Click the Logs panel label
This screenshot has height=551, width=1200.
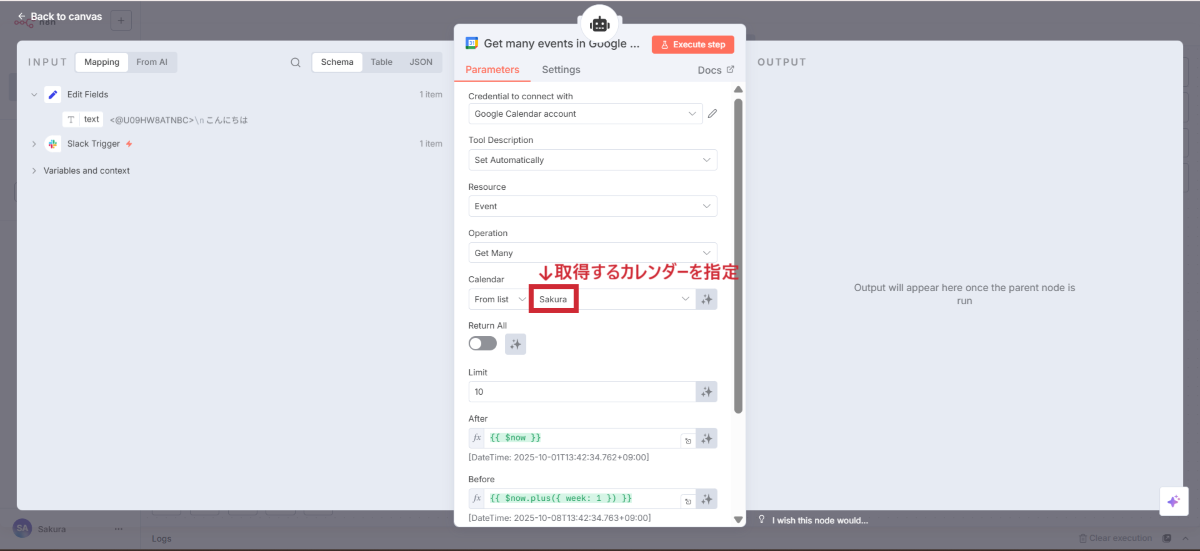161,539
